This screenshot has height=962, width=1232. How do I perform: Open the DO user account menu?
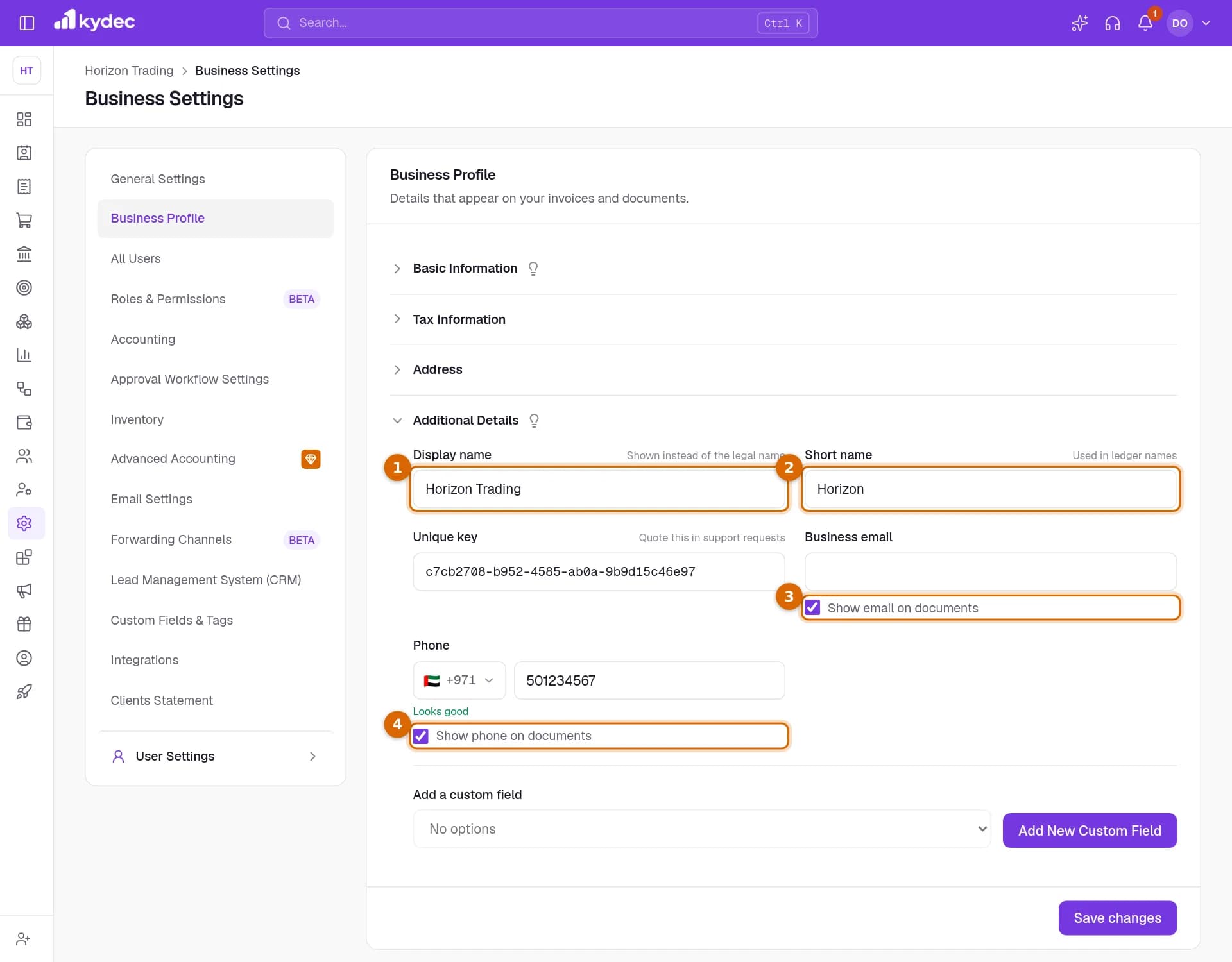coord(1190,23)
